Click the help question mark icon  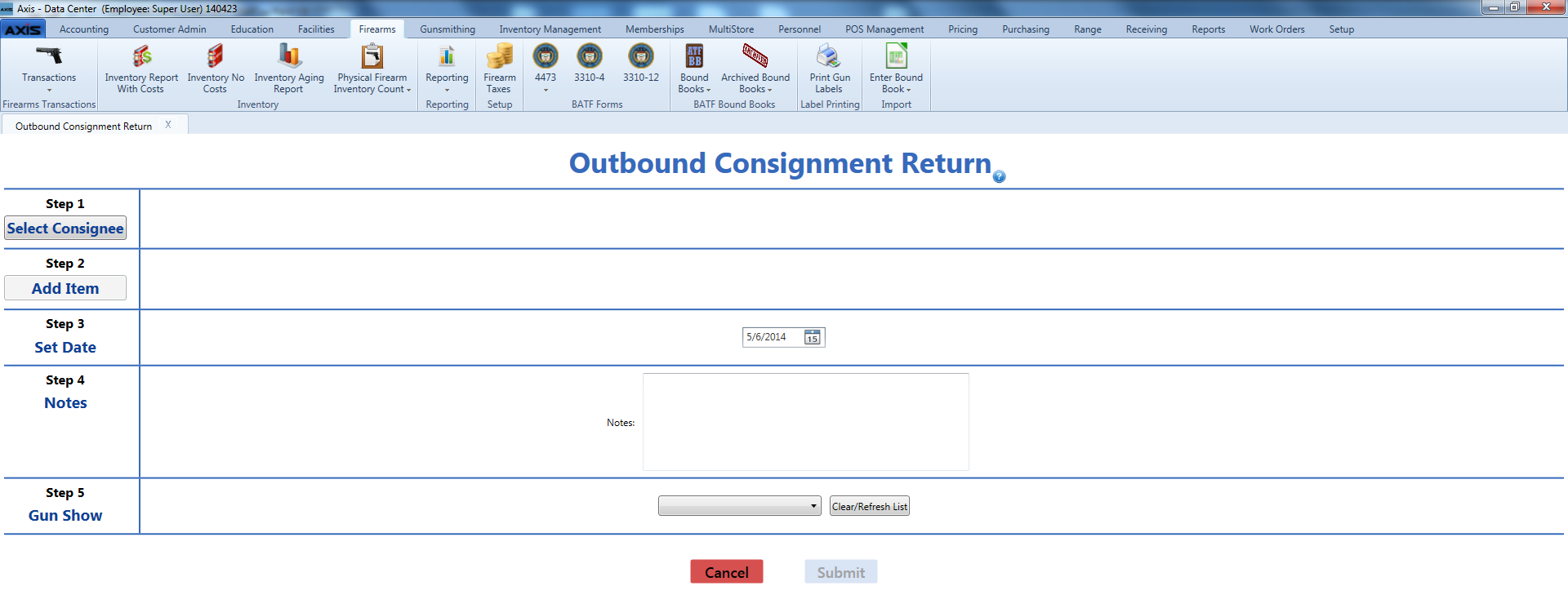click(x=1000, y=176)
